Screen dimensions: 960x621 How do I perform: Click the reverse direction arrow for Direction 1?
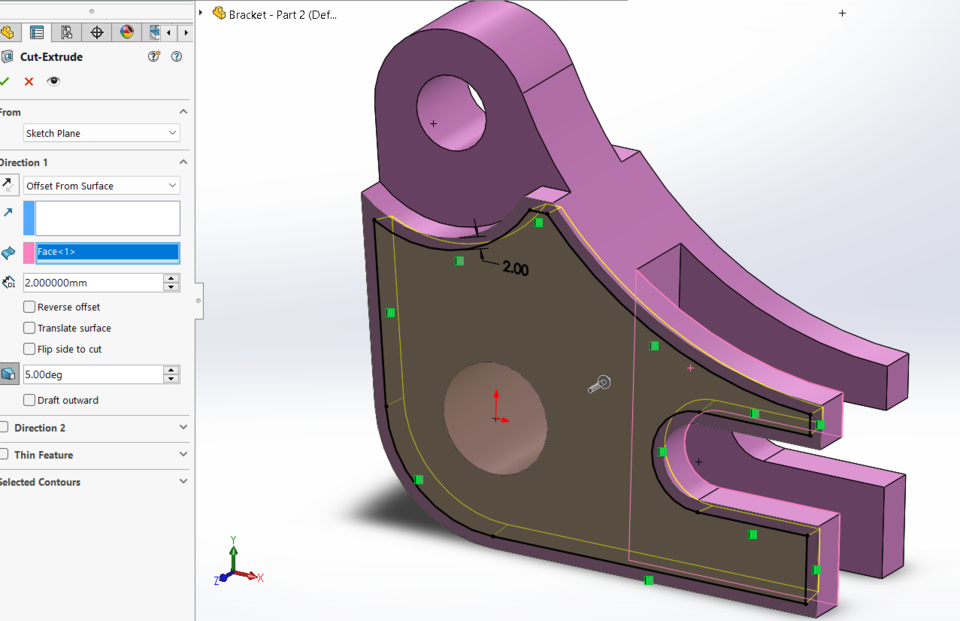(x=8, y=184)
